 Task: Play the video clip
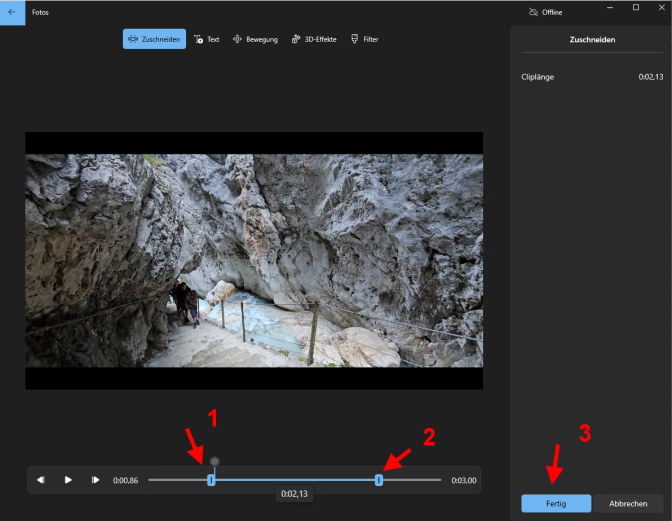pos(68,480)
